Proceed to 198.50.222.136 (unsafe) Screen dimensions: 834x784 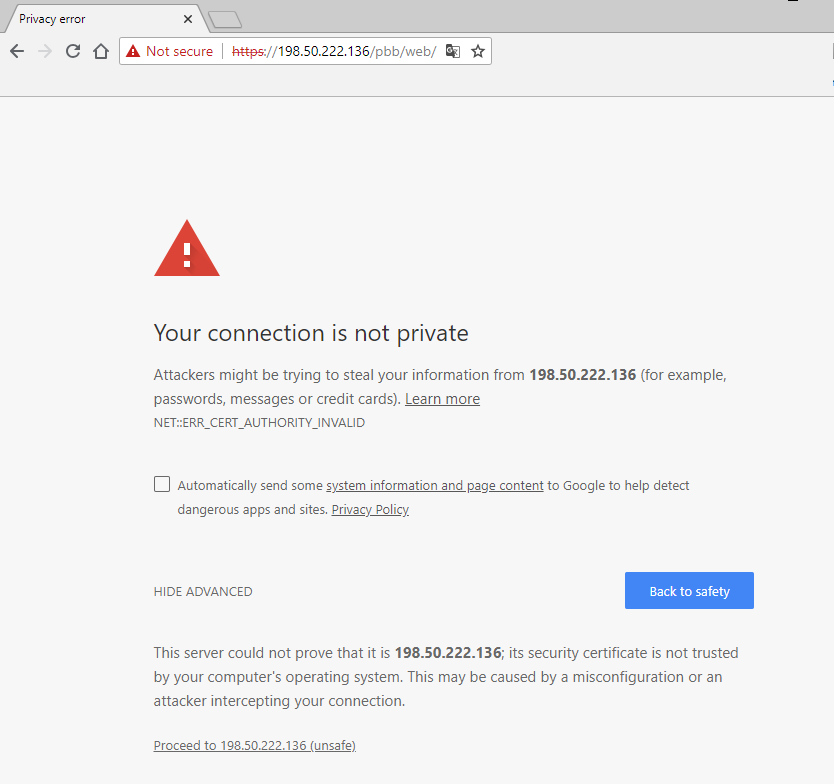(x=254, y=746)
